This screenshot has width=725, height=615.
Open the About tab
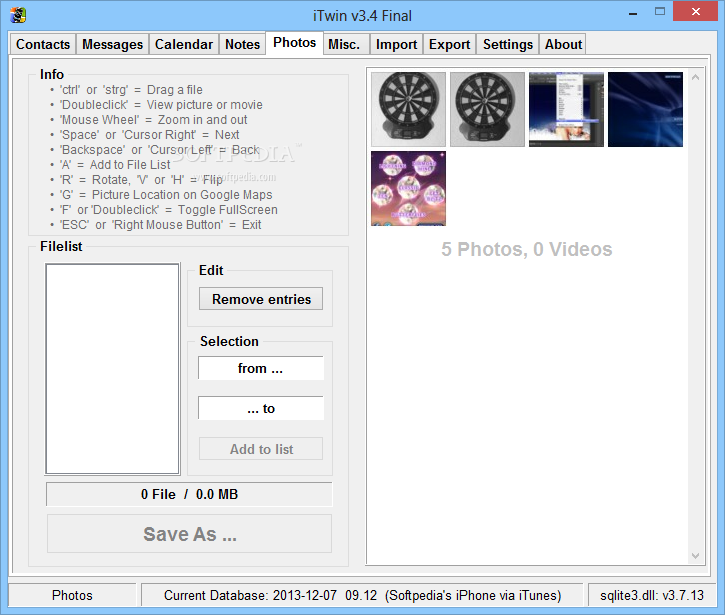point(563,44)
